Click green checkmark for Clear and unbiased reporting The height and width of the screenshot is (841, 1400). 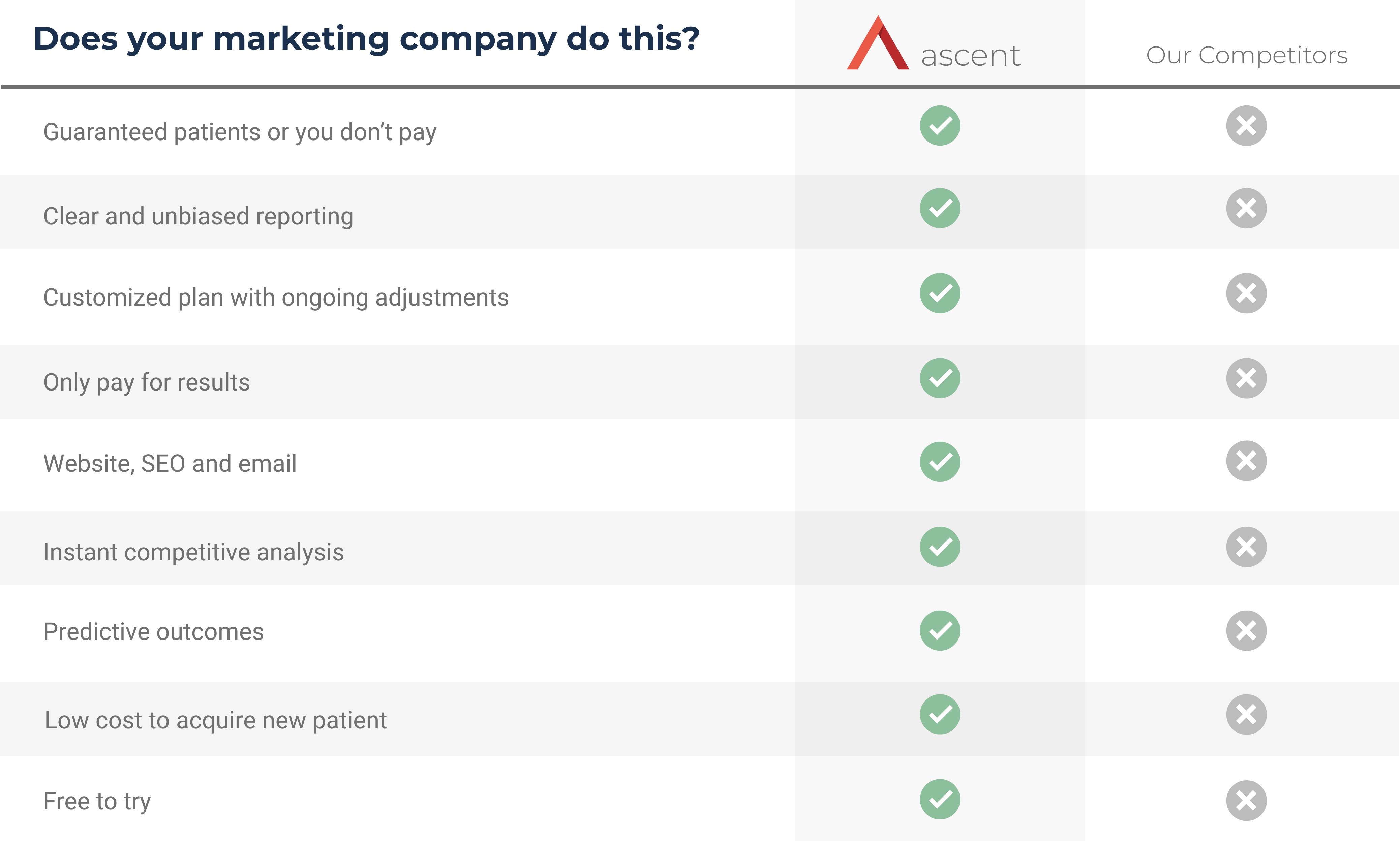939,209
